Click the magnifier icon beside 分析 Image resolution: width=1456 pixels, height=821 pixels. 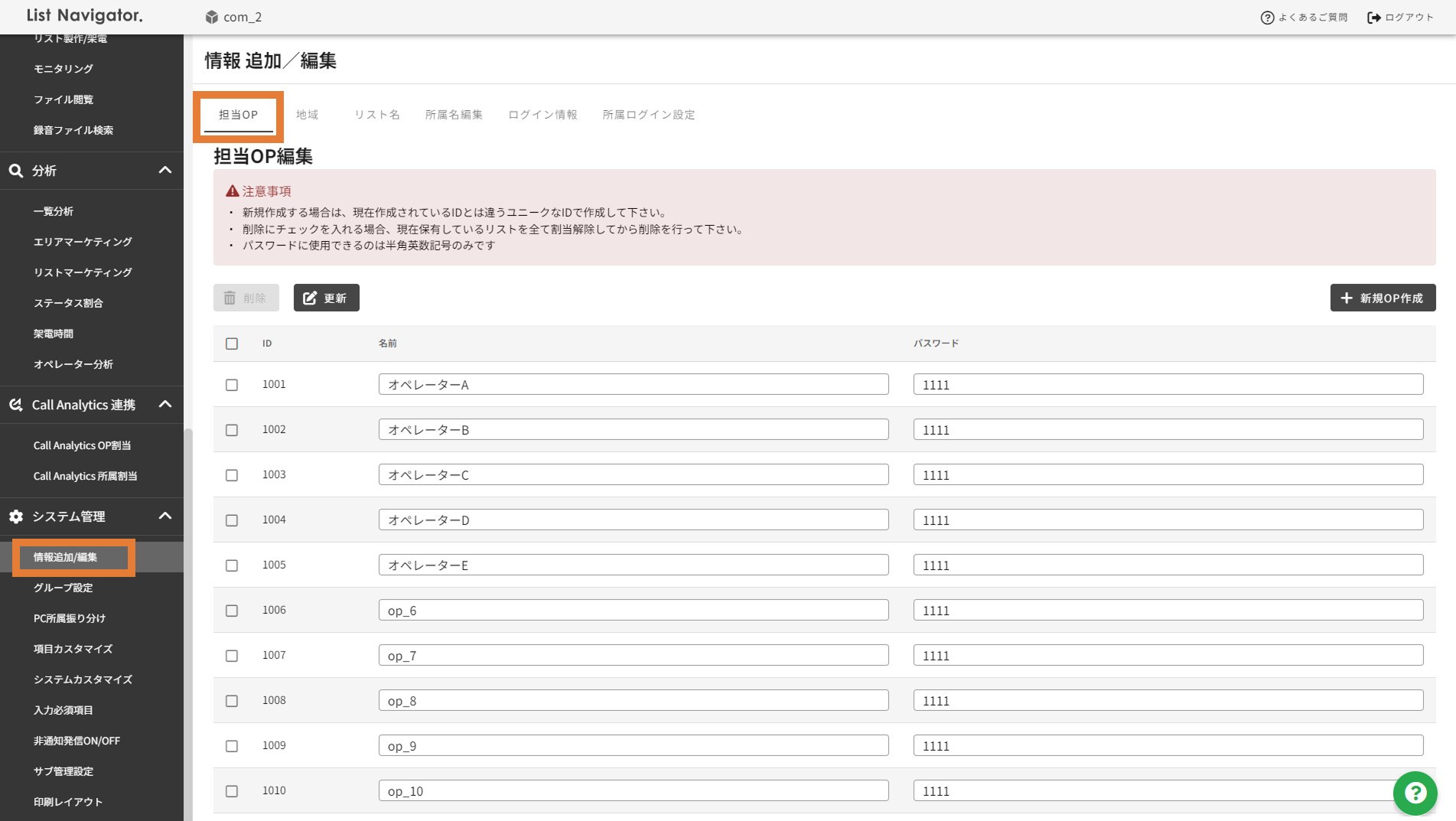coord(16,171)
